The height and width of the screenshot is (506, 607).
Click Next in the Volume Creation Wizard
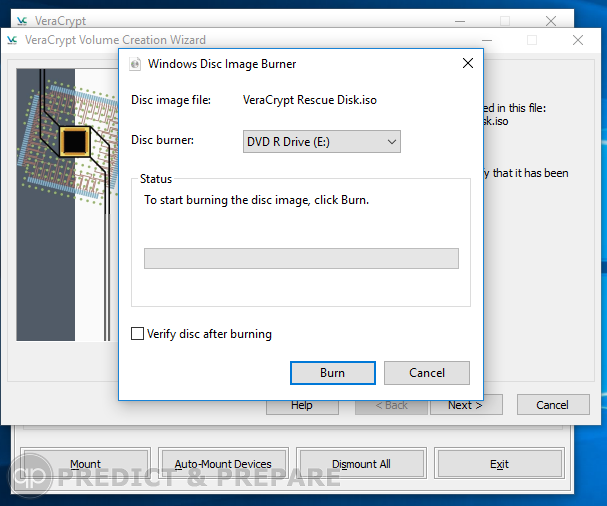click(466, 406)
